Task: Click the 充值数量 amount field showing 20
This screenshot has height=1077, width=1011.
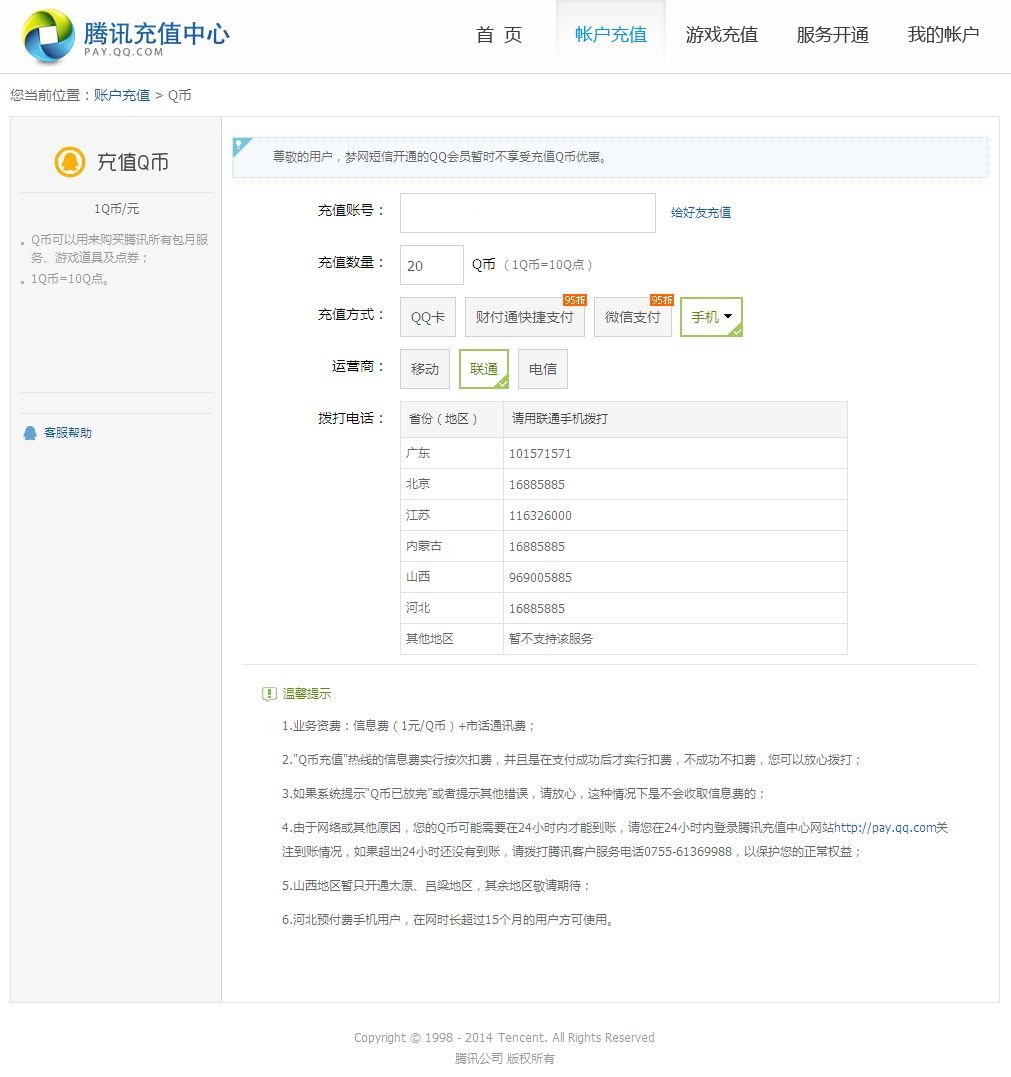Action: click(431, 265)
